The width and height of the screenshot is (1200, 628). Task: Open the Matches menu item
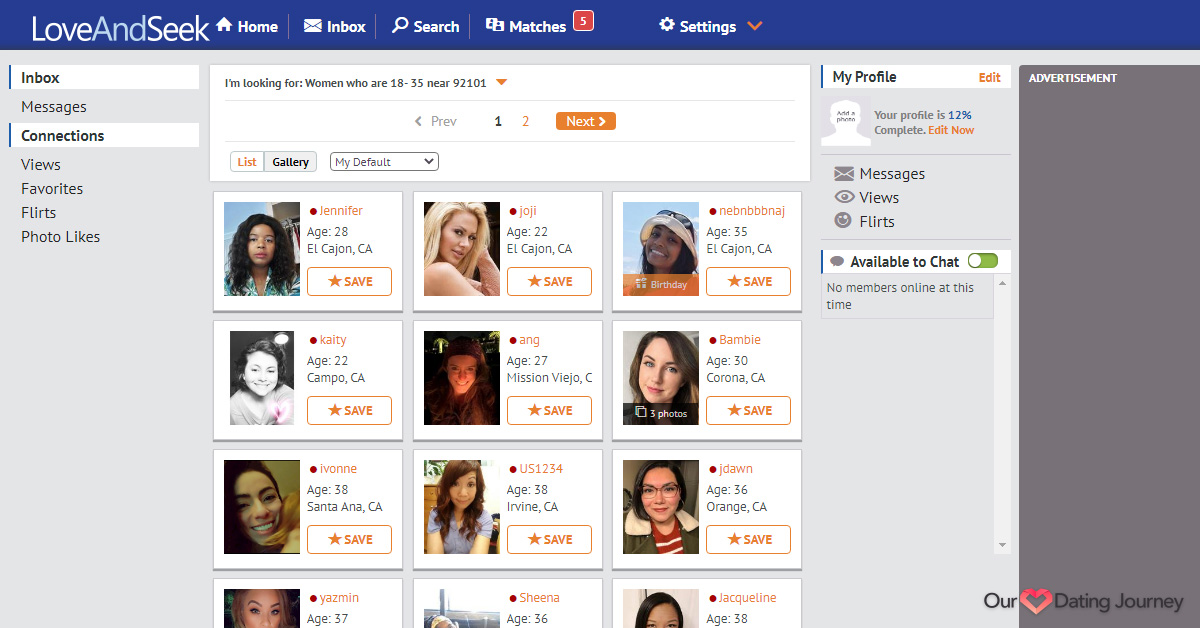click(526, 26)
